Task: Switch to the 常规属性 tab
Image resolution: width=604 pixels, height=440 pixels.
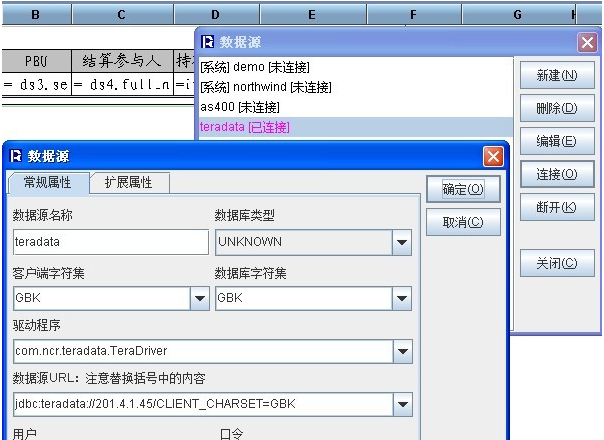Action: (48, 182)
